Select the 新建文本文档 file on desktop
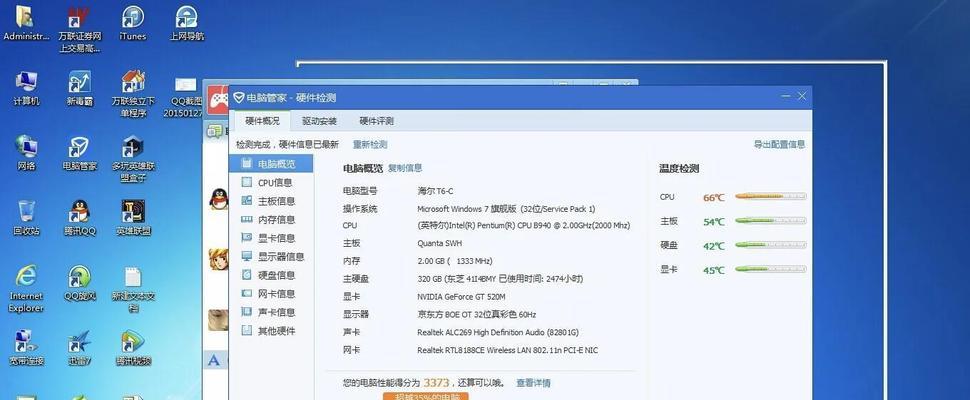Image resolution: width=970 pixels, height=400 pixels. 132,289
